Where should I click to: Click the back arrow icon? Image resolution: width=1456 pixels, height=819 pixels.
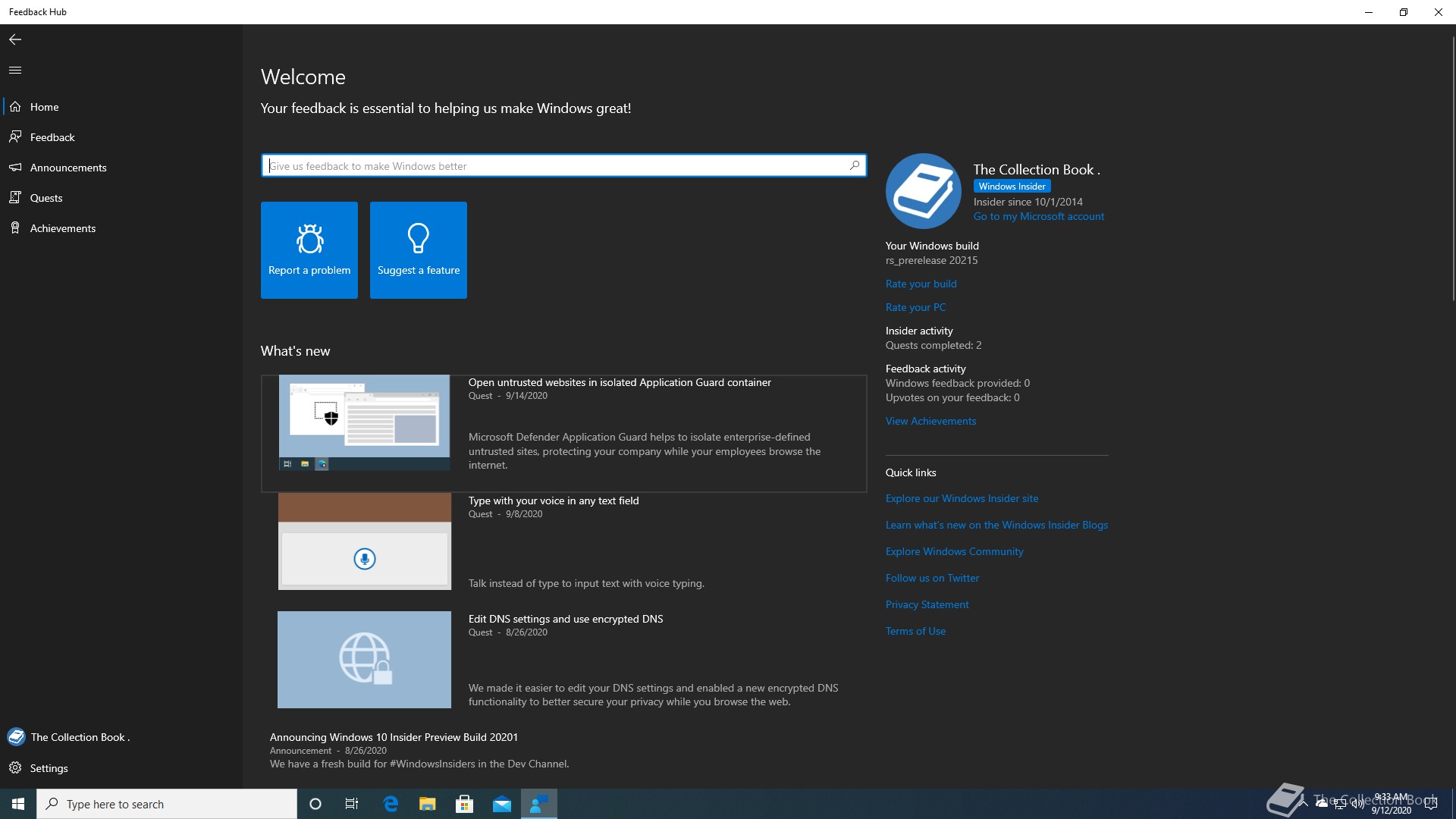(x=15, y=39)
